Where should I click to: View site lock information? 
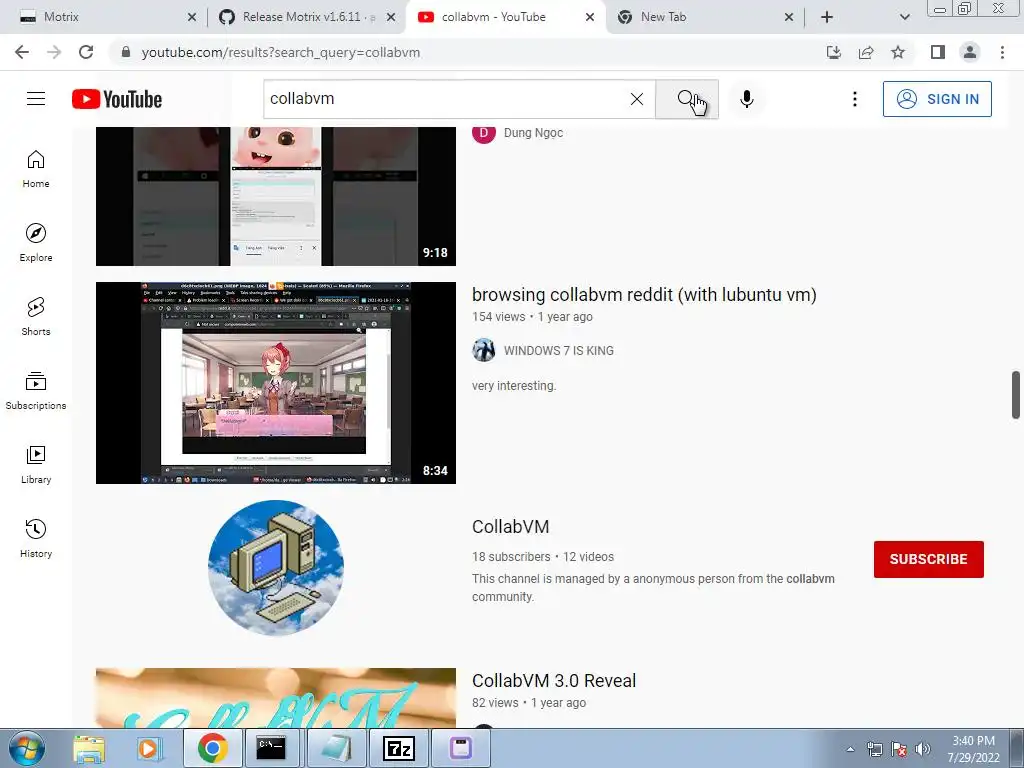click(x=126, y=52)
